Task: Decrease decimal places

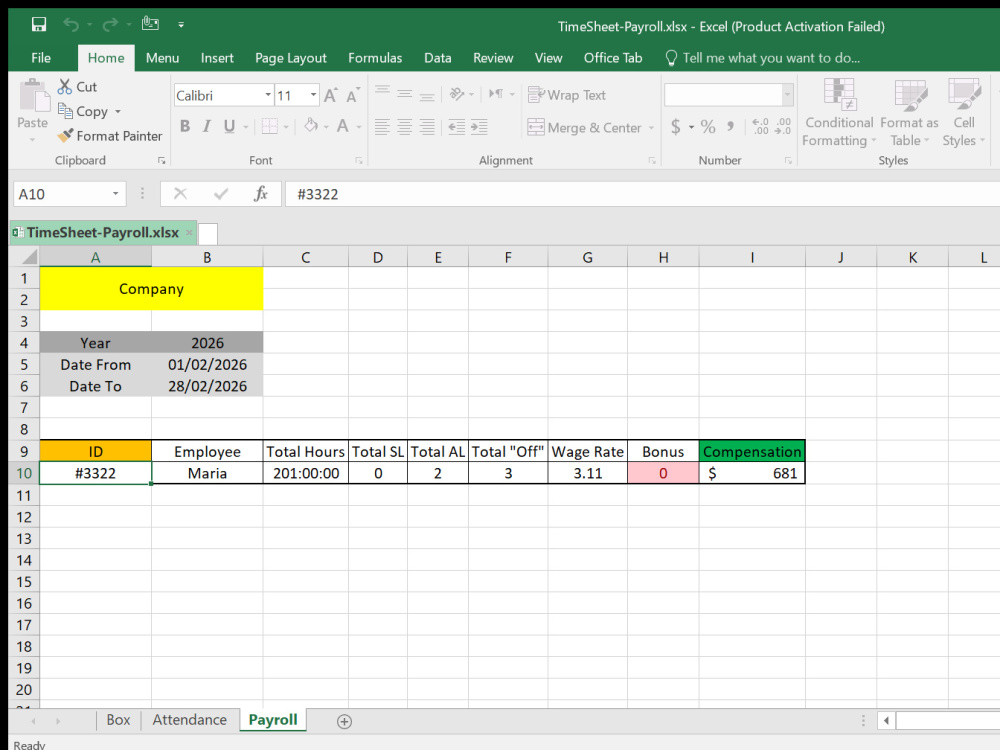Action: pyautogui.click(x=783, y=126)
